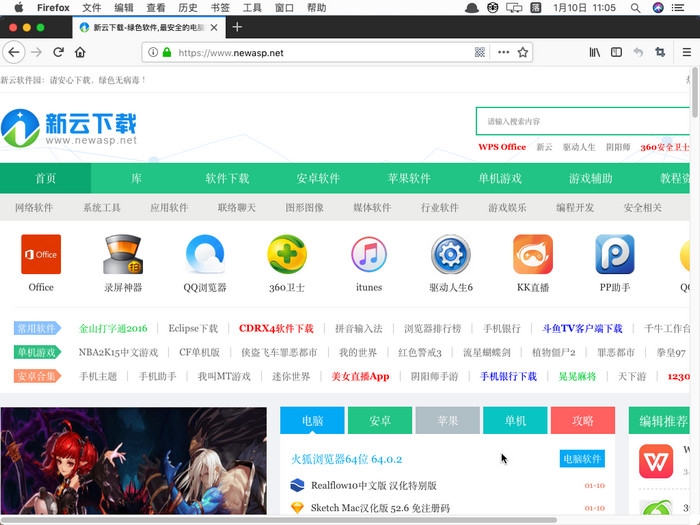Image resolution: width=700 pixels, height=525 pixels.
Task: Switch to the 安卓 content tab
Action: click(380, 420)
